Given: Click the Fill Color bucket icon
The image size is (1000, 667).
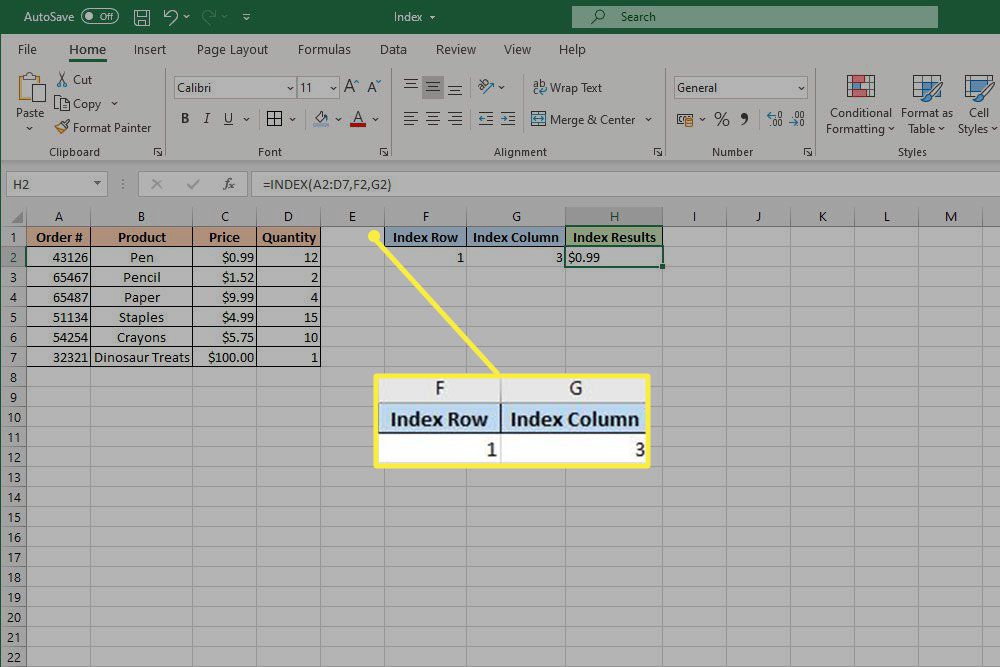Looking at the screenshot, I should [321, 119].
